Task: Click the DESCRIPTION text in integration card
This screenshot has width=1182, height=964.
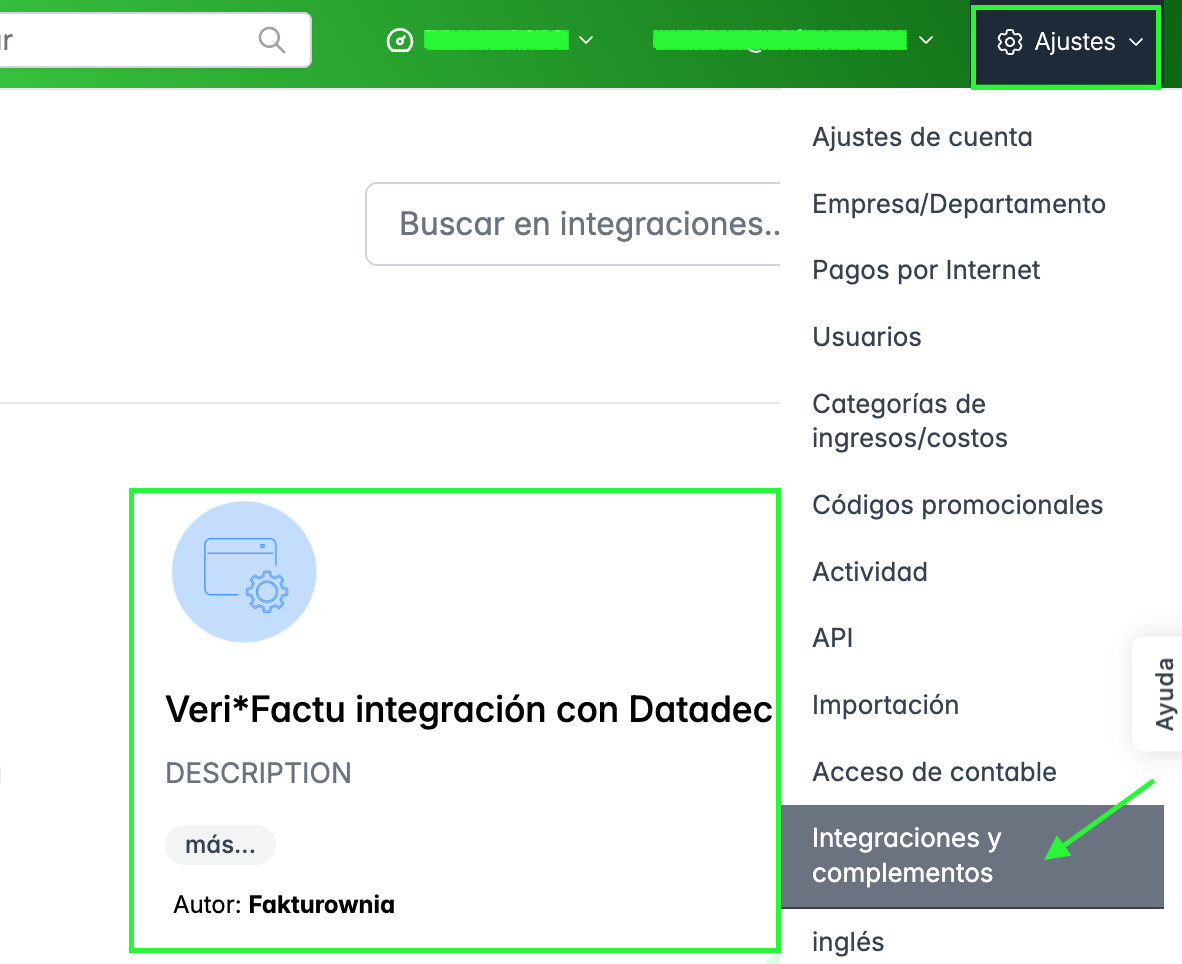Action: 259,773
